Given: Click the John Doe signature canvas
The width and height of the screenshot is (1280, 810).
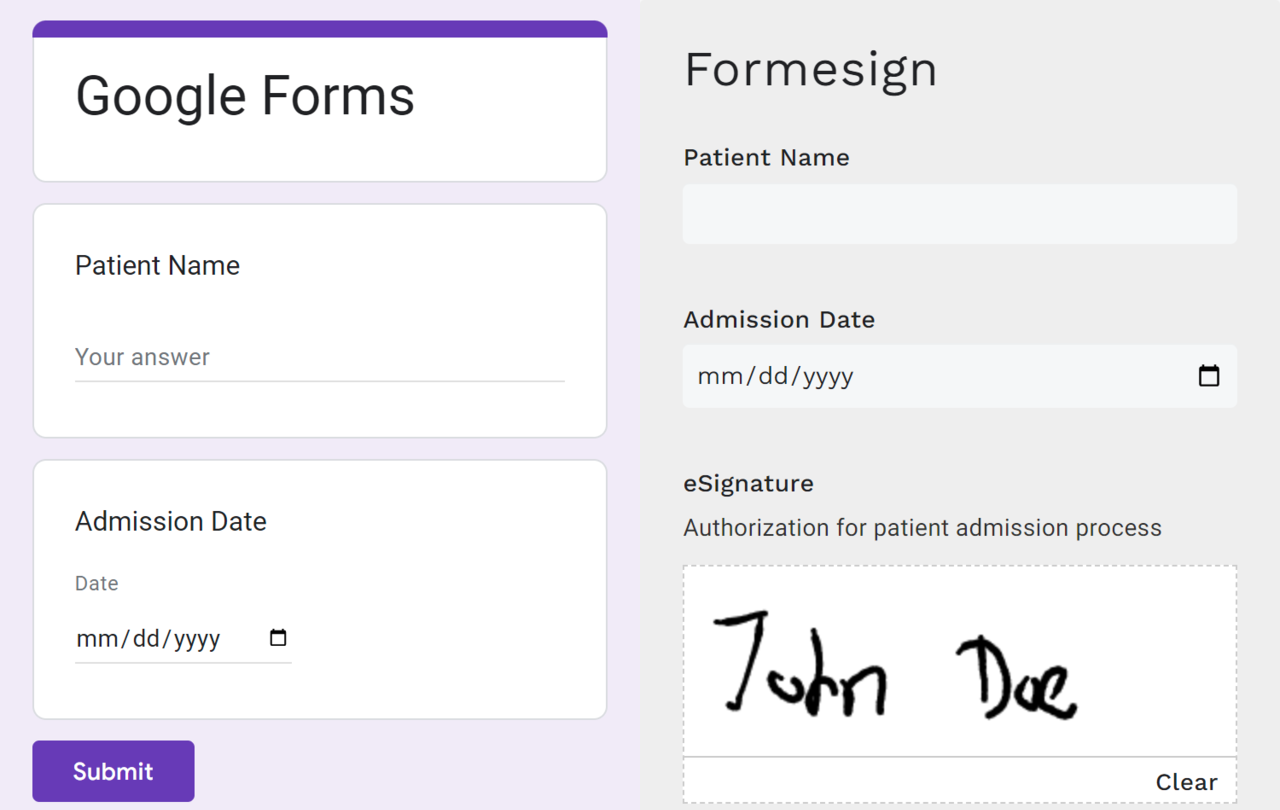Looking at the screenshot, I should coord(959,662).
